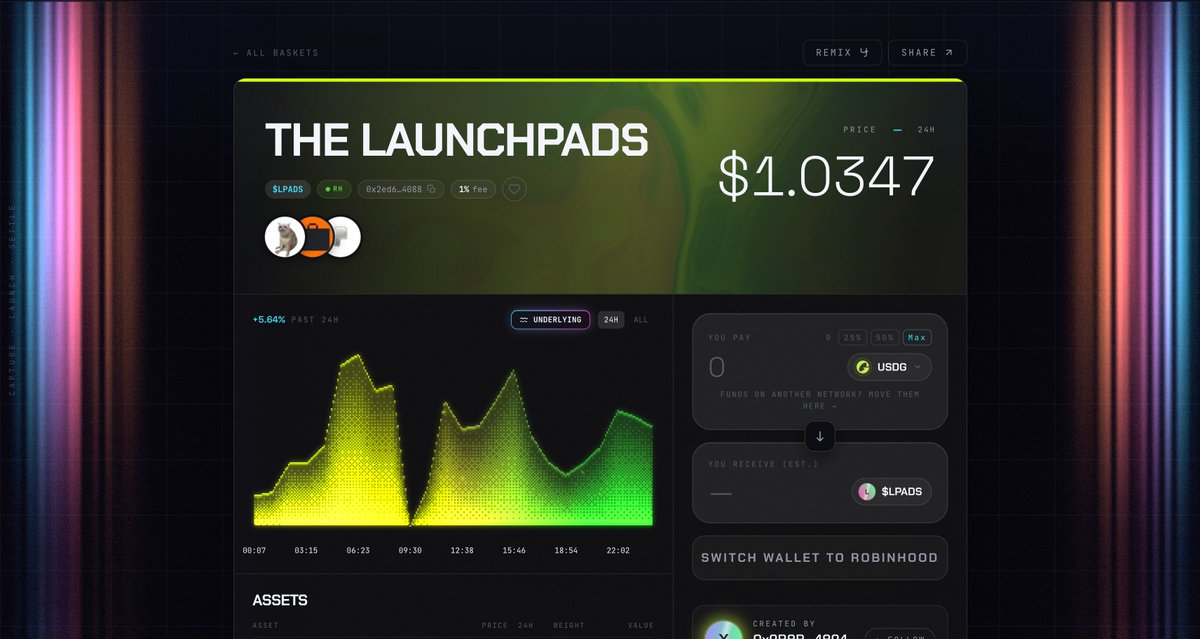Click the $LPADS ticker badge
Screen dimensions: 1200x639
288,189
